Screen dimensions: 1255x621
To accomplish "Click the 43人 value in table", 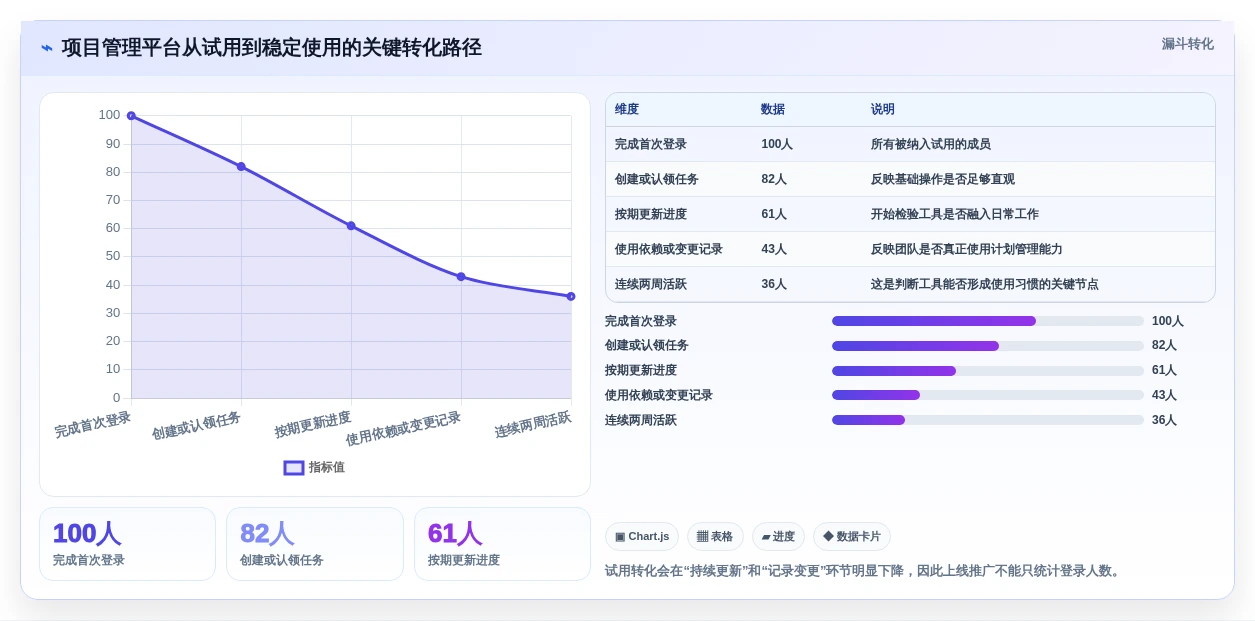I will [774, 249].
